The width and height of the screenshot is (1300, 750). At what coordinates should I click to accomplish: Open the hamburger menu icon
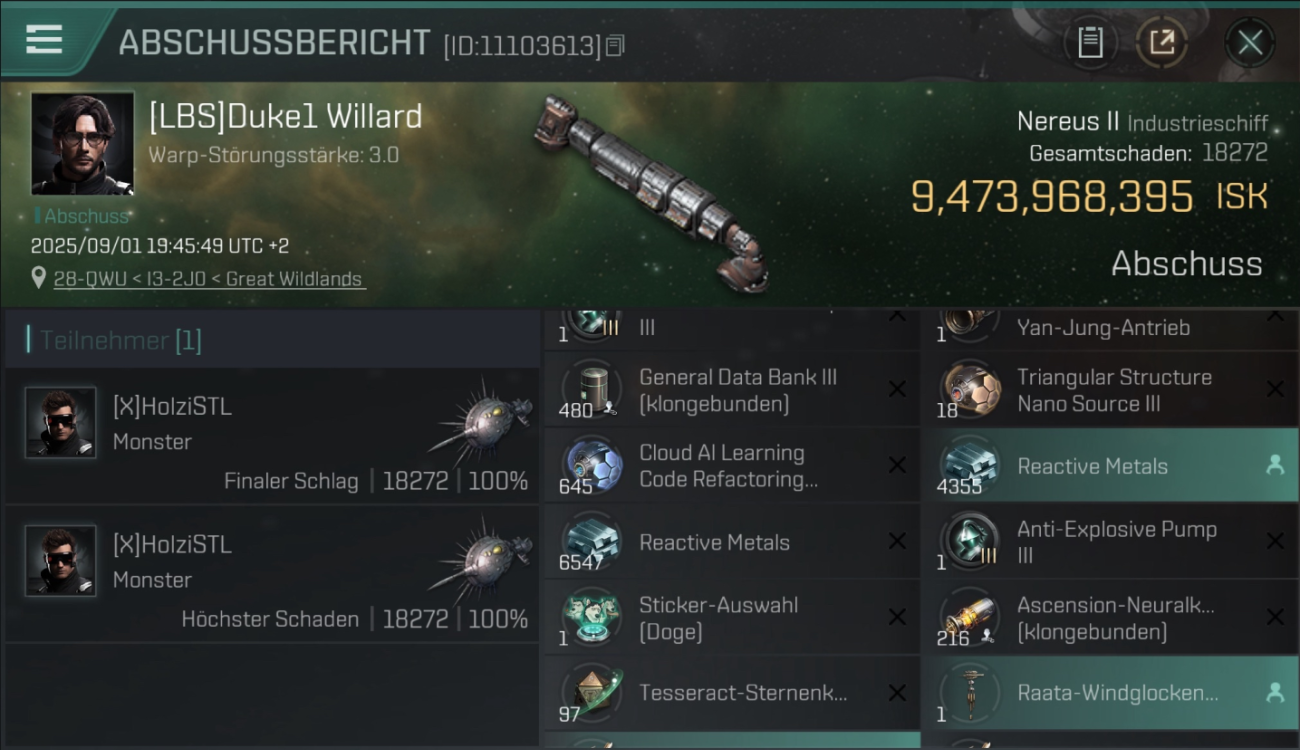click(x=44, y=39)
